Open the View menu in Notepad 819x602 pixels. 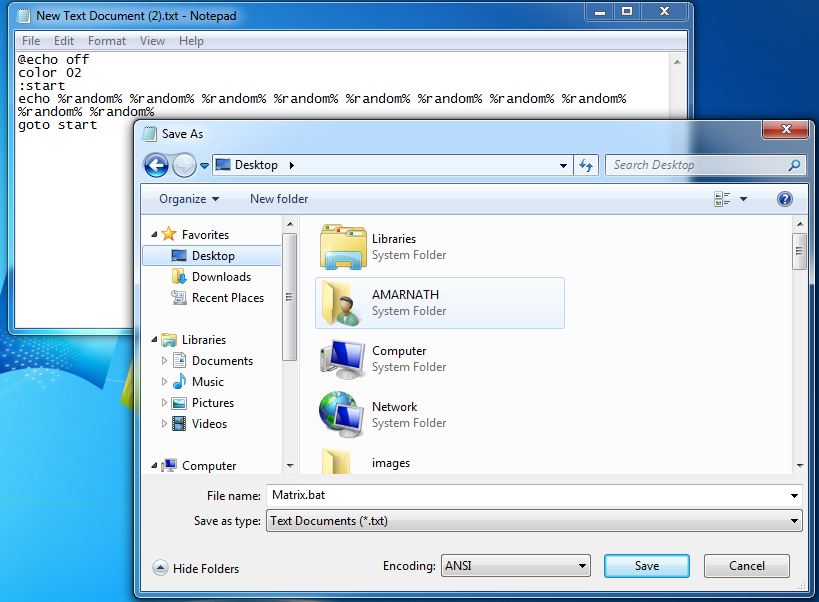tap(152, 41)
